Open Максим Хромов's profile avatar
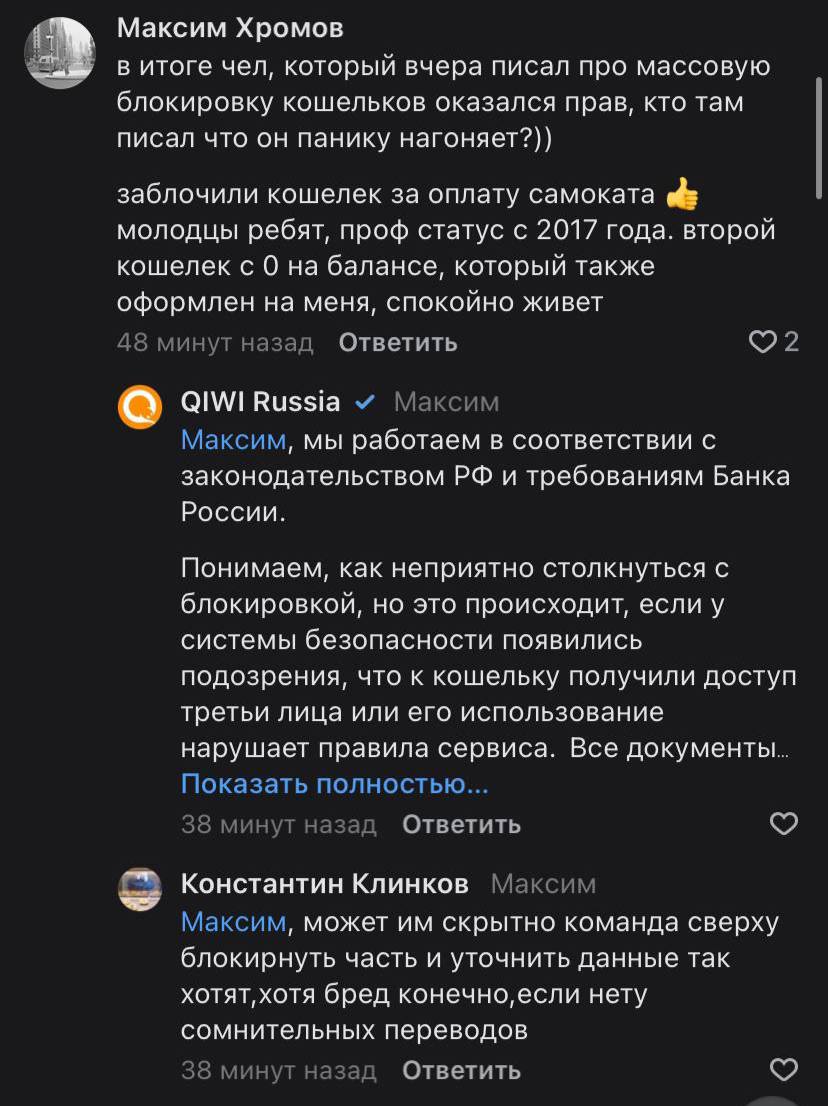Image resolution: width=828 pixels, height=1106 pixels. (59, 53)
